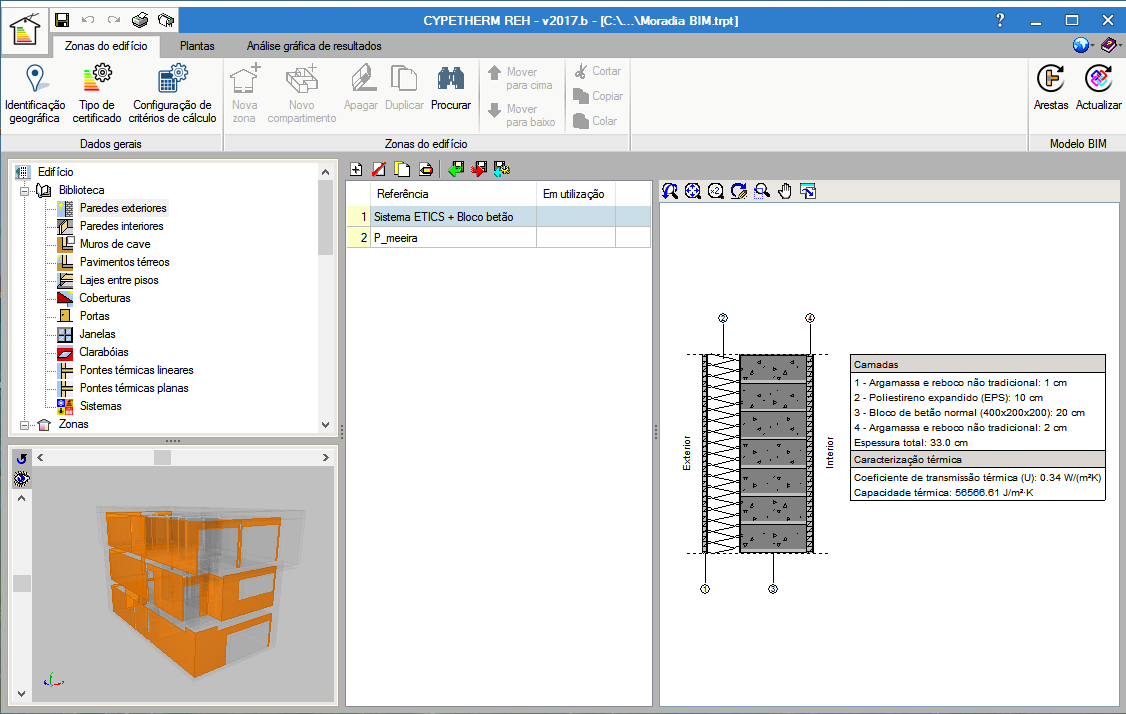The width and height of the screenshot is (1126, 714).
Task: Switch to the Zonas do edifício tab
Action: coord(106,46)
